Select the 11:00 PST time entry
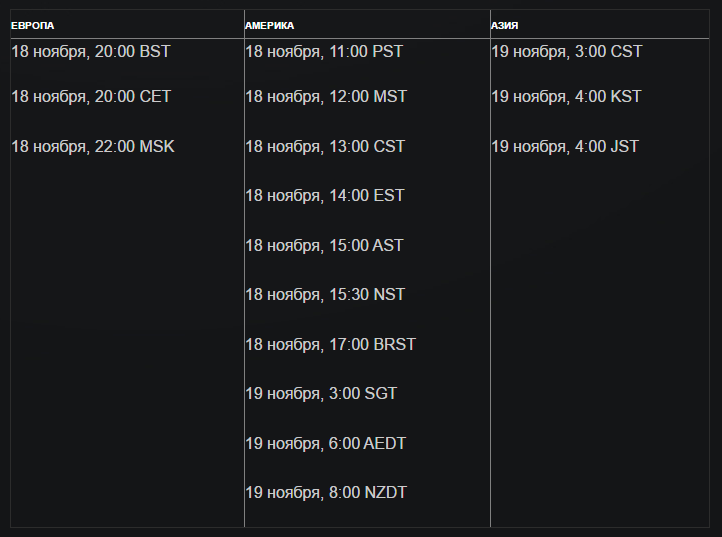This screenshot has width=722, height=537. 324,52
